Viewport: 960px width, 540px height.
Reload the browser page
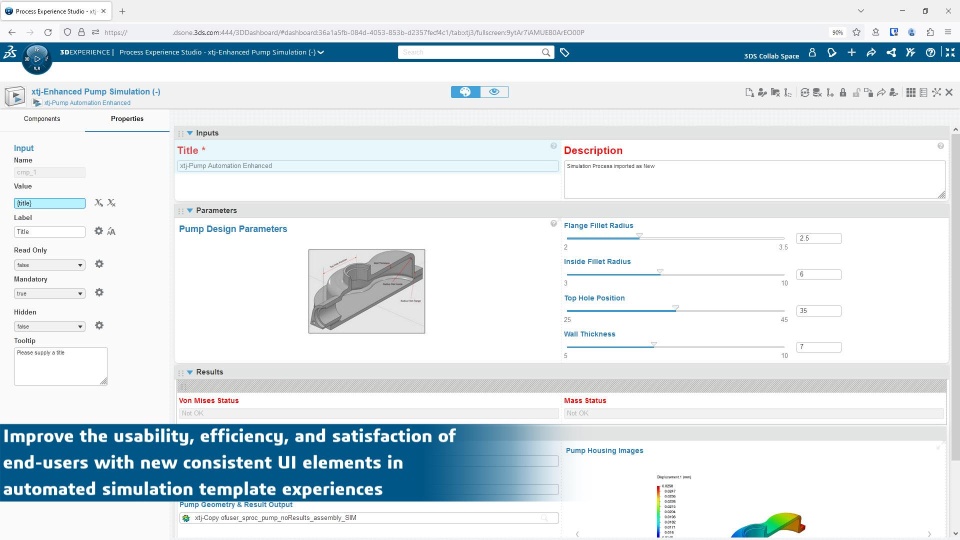point(48,32)
